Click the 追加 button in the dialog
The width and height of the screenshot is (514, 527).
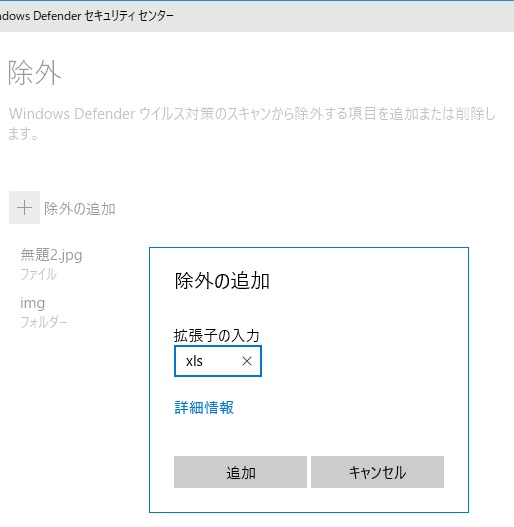click(240, 472)
